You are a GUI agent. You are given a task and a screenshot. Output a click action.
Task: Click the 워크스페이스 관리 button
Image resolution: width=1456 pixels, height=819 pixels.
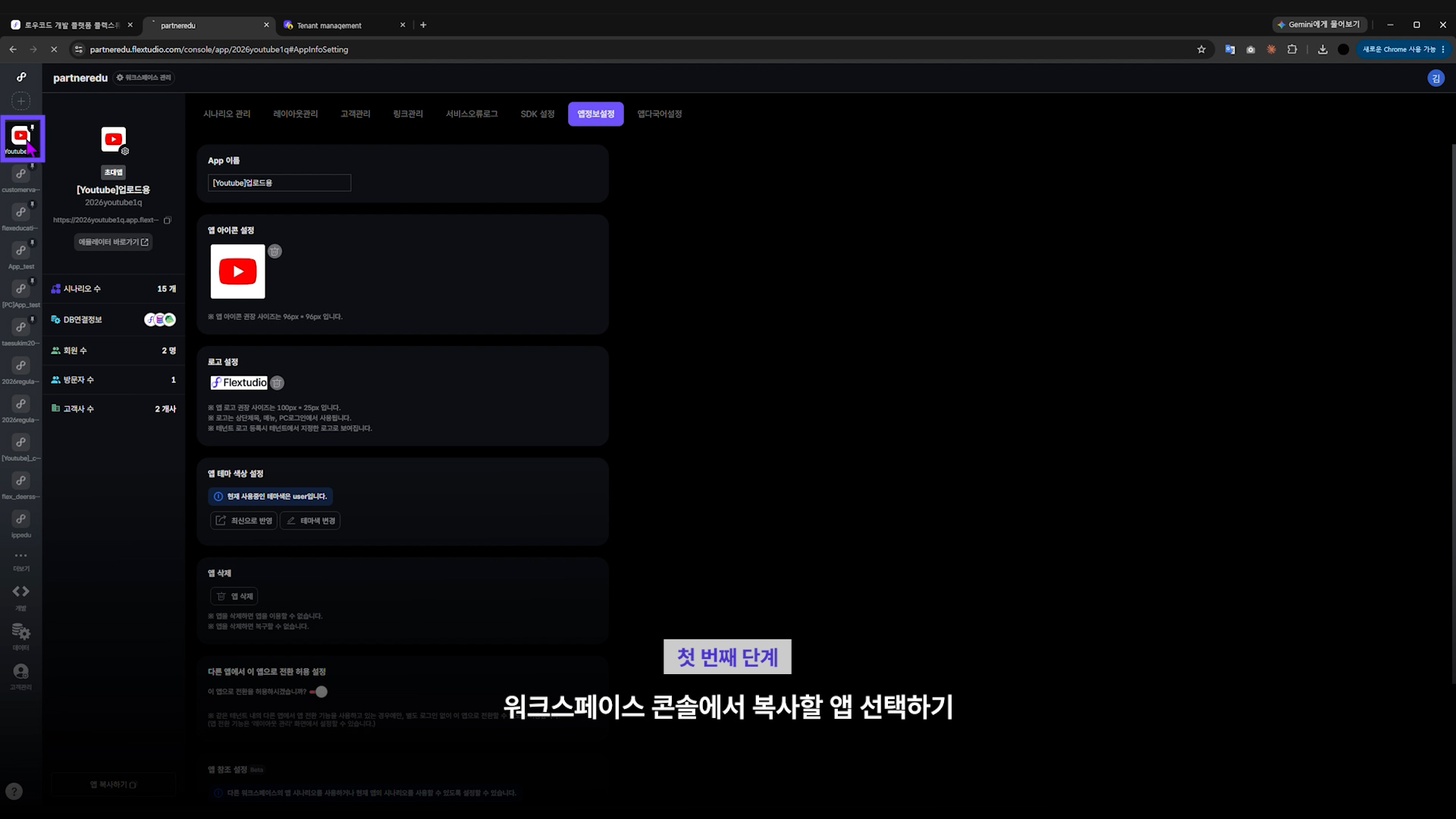click(x=144, y=77)
